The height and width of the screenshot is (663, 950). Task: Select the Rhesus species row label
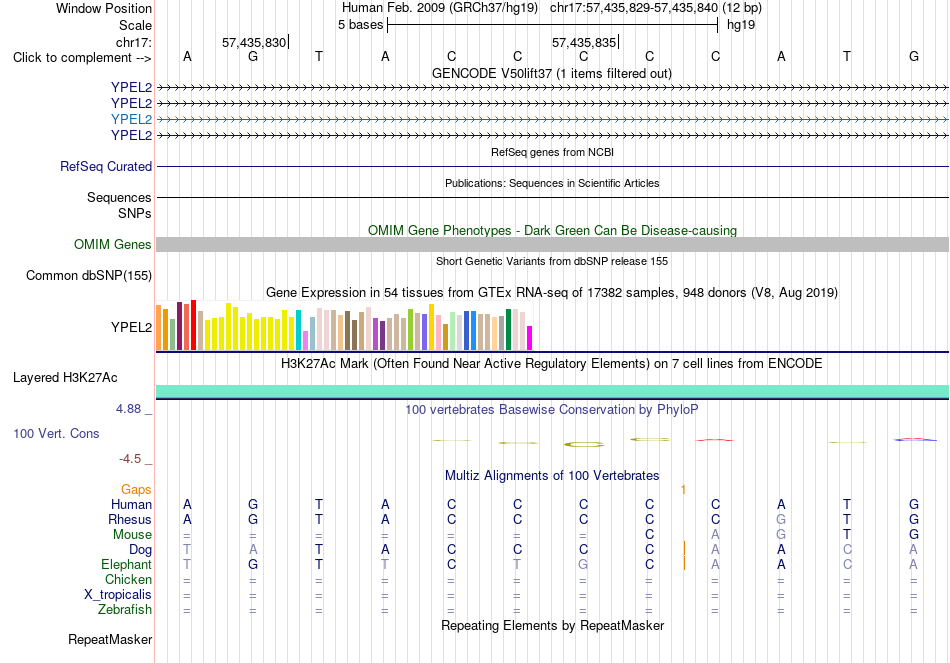pos(130,520)
